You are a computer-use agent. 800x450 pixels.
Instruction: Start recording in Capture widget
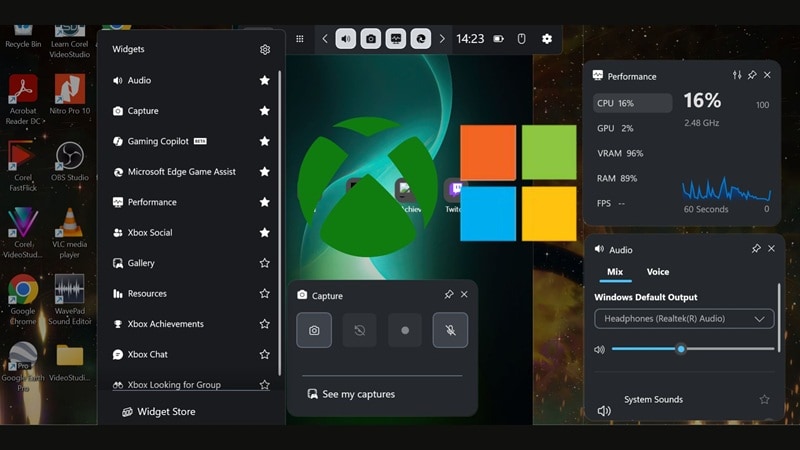405,330
